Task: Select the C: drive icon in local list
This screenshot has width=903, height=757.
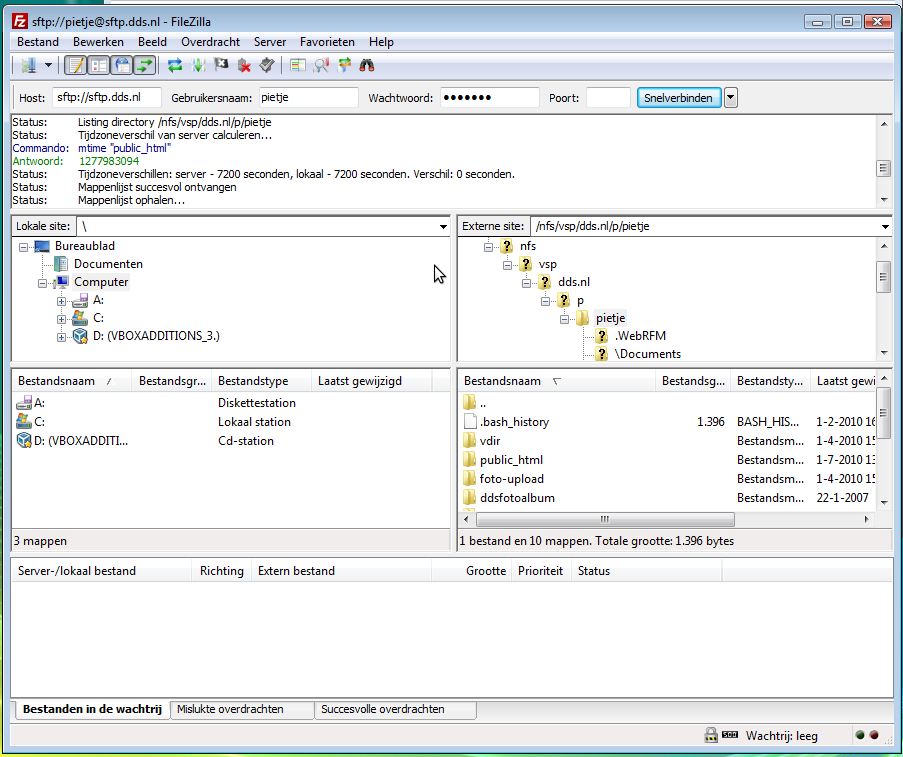Action: (24, 422)
